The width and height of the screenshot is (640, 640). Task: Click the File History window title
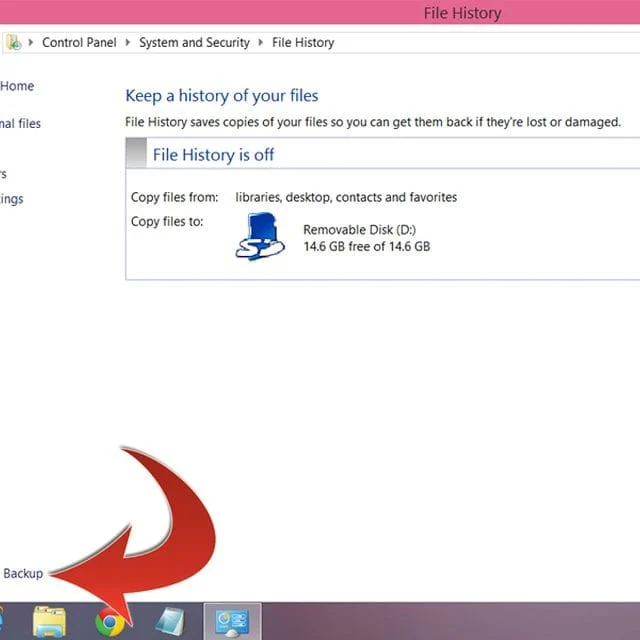click(462, 13)
